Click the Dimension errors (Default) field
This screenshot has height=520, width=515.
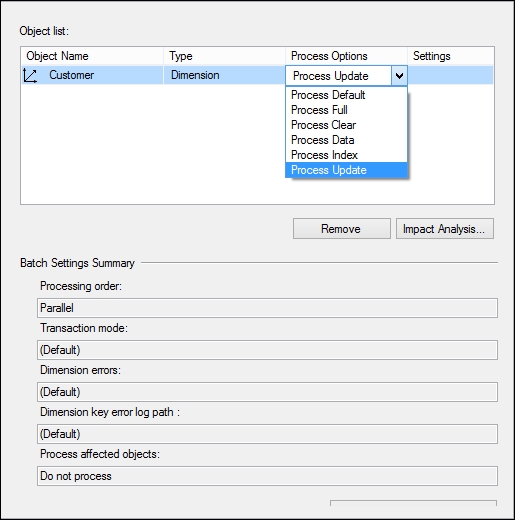point(267,392)
